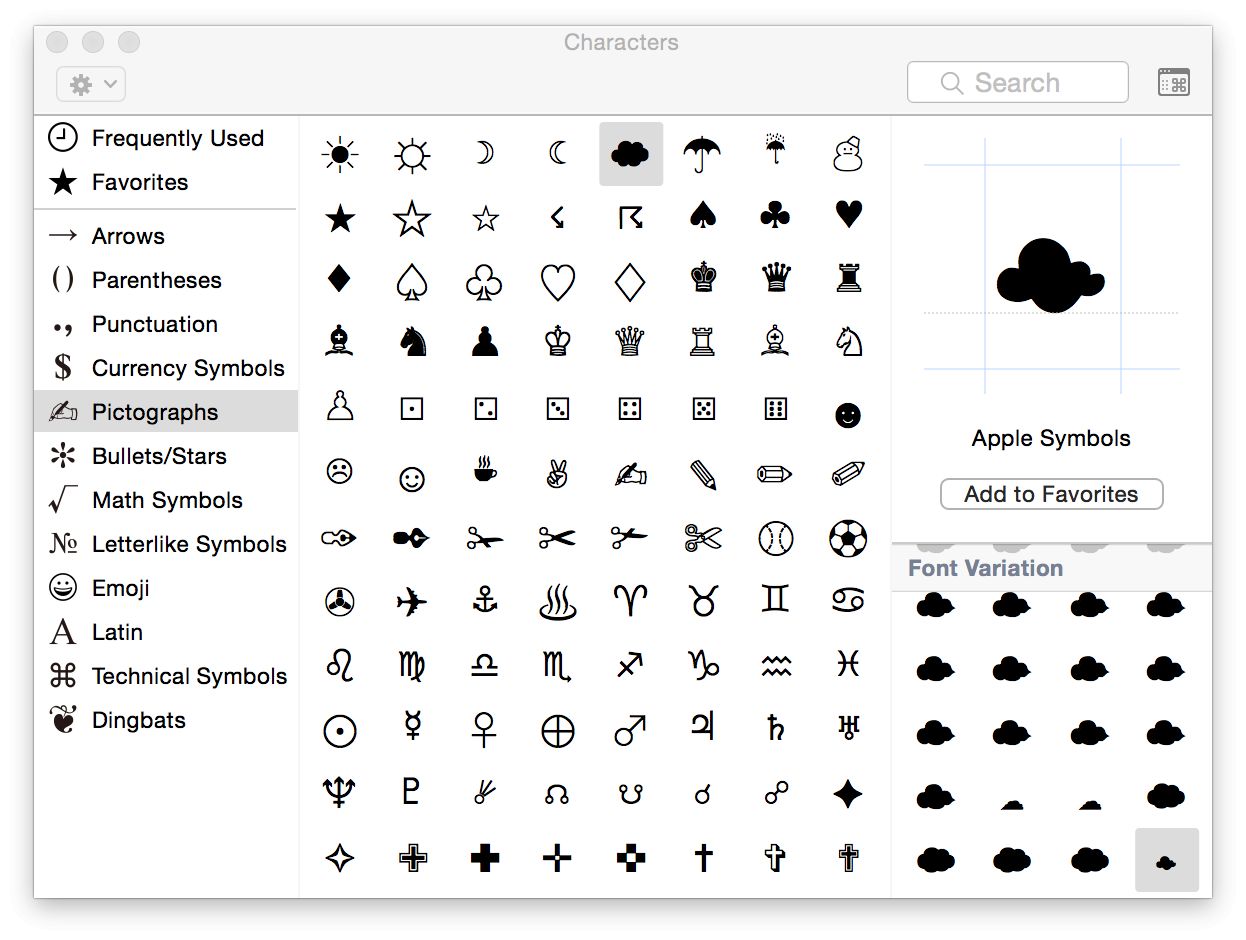The height and width of the screenshot is (940, 1246).
Task: Select the highlighted small cloud font variation
Action: click(x=1166, y=860)
